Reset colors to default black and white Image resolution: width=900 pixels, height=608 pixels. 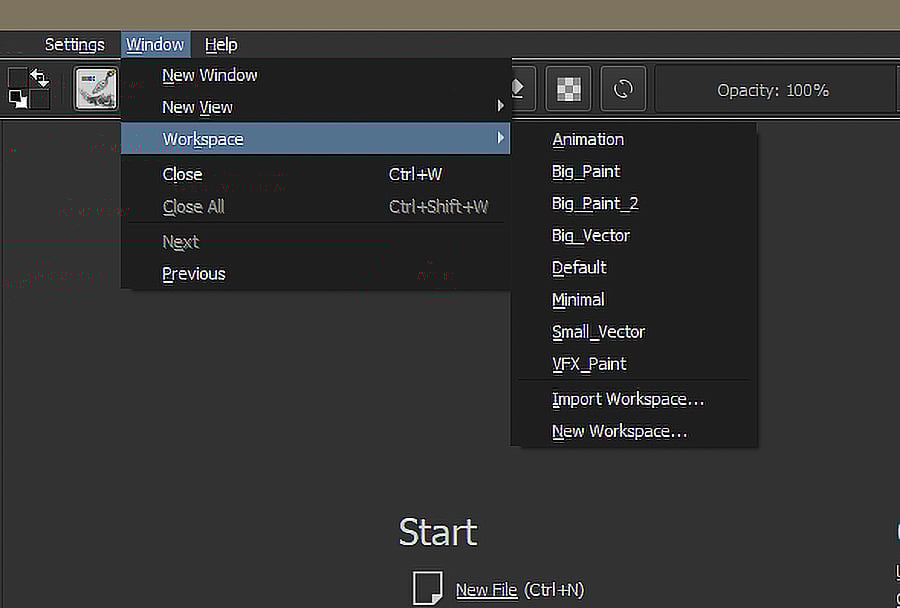17,99
